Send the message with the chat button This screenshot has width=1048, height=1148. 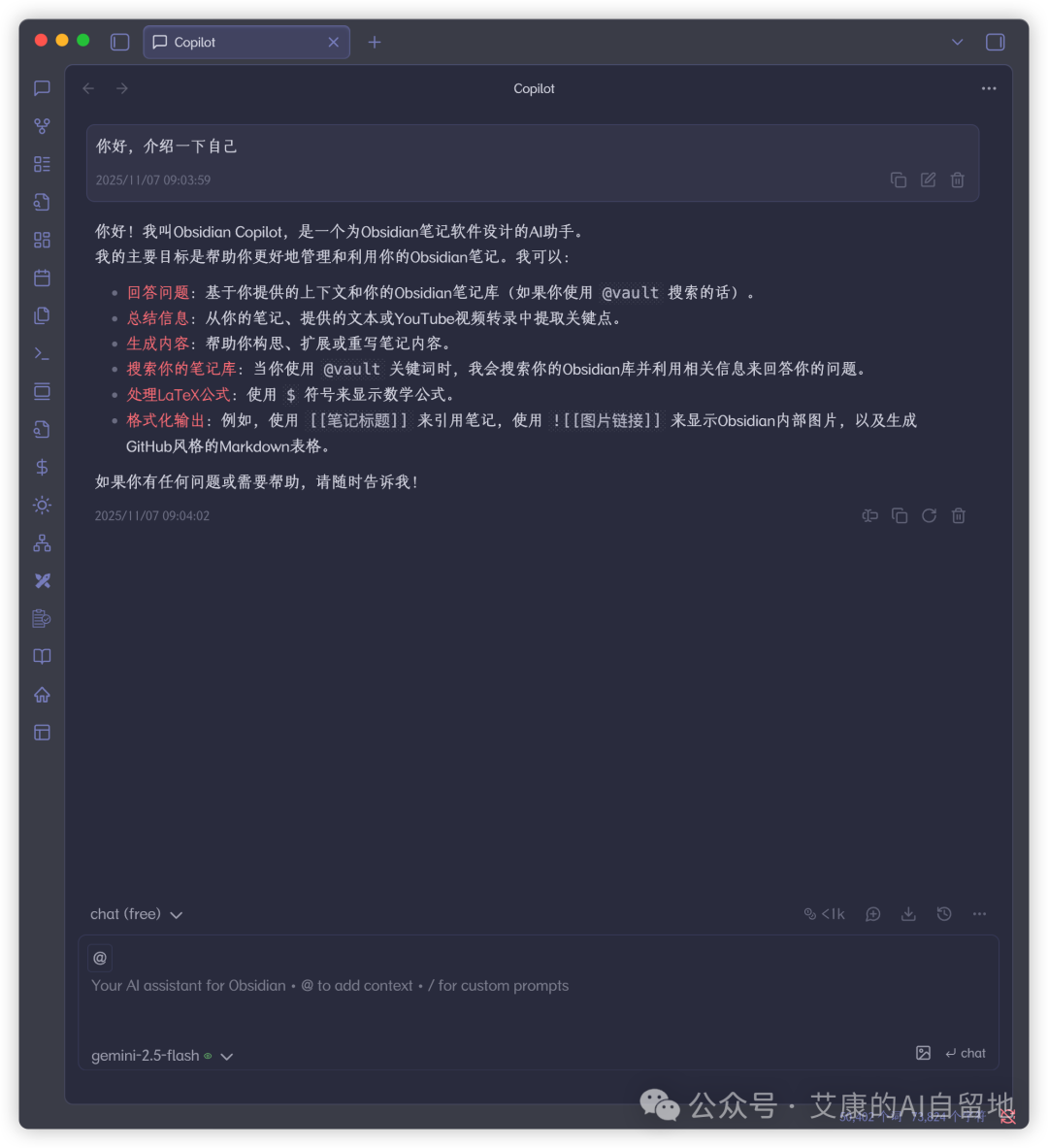tap(966, 1054)
